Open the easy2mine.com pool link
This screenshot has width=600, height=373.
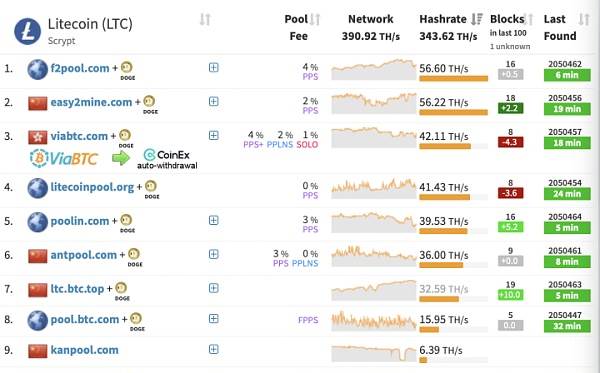tap(91, 102)
